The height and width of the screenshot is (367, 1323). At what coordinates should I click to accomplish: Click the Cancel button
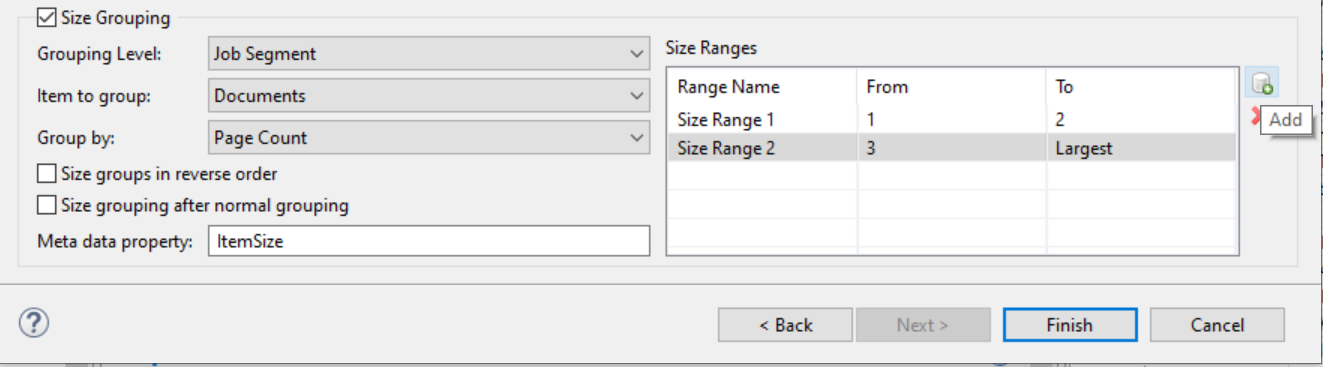tap(1217, 325)
